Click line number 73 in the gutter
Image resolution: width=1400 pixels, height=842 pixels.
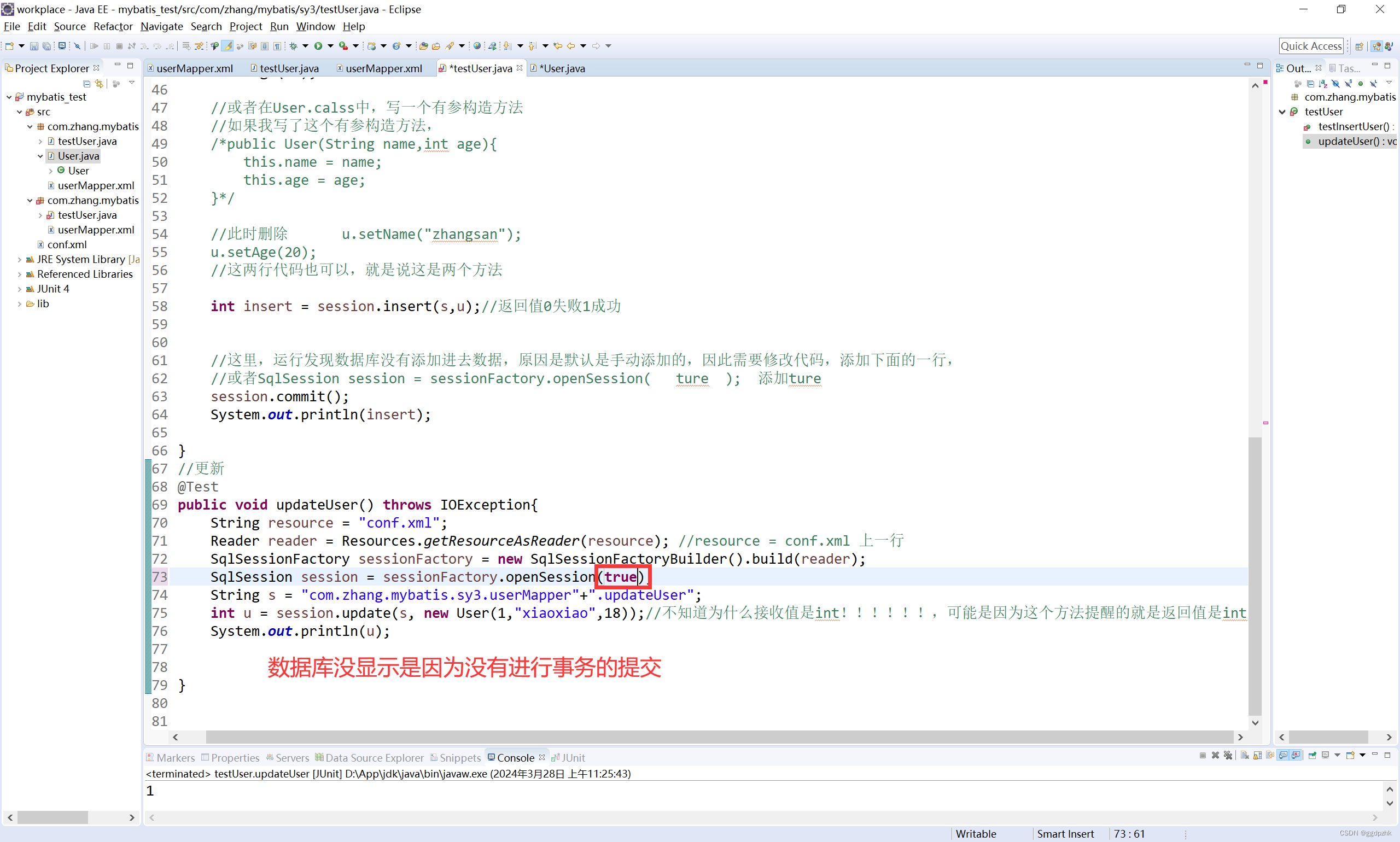click(160, 576)
